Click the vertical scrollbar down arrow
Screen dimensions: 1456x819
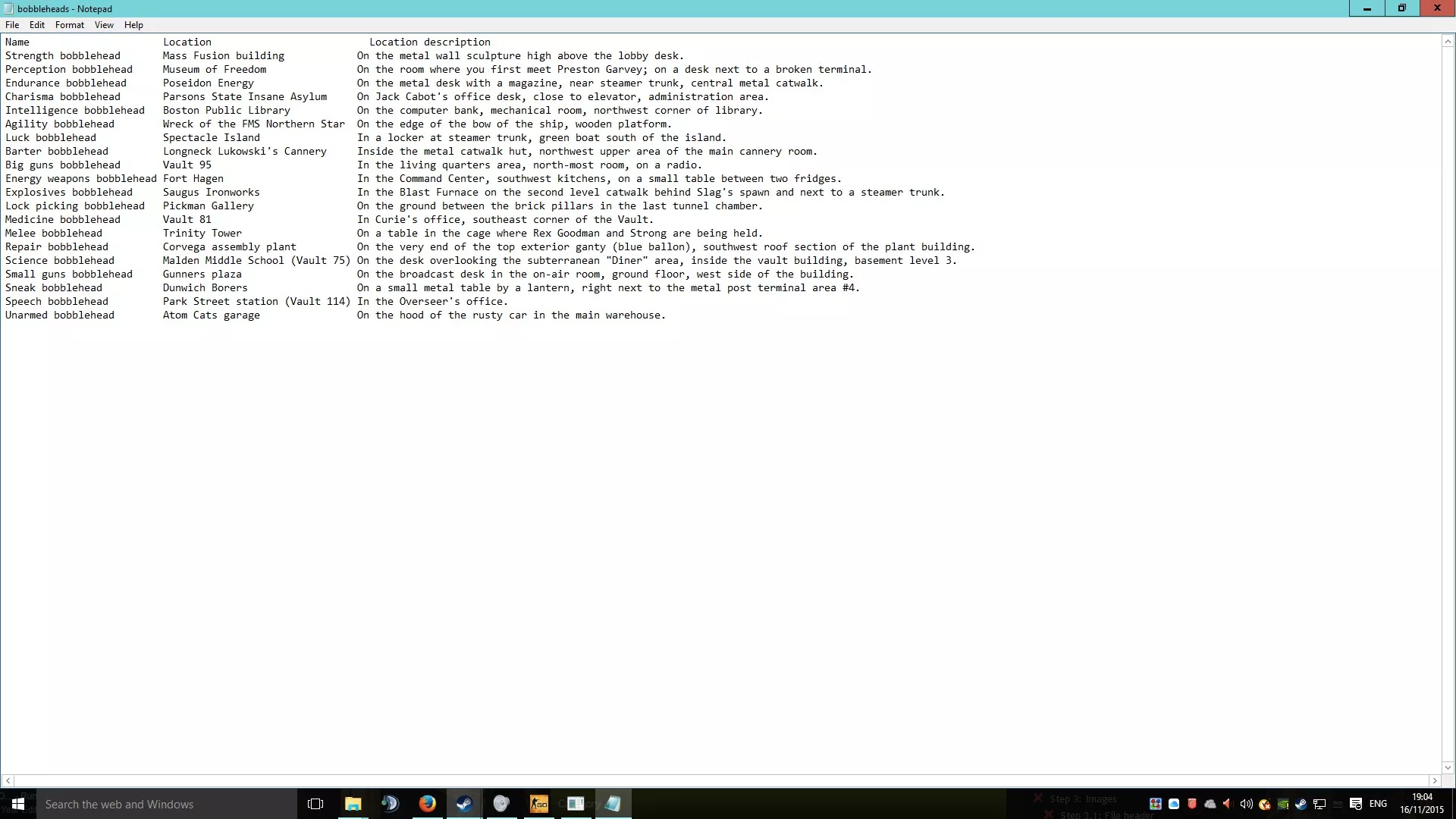(x=1448, y=767)
